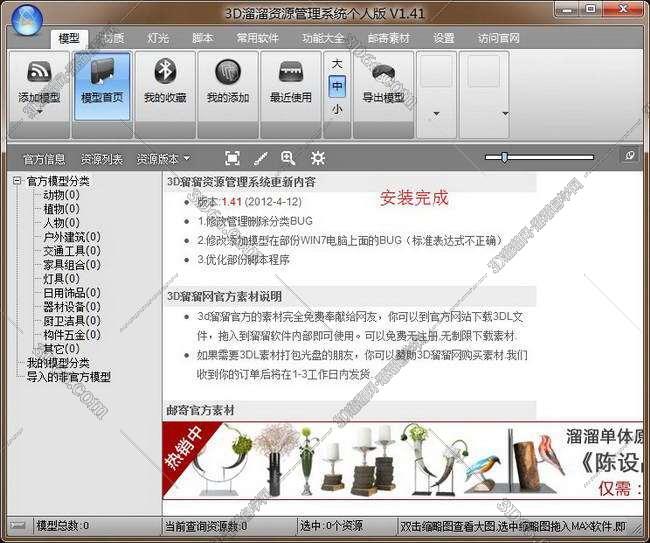650x543 pixels.
Task: Click the fullscreen frame icon in toolbar
Action: [232, 158]
